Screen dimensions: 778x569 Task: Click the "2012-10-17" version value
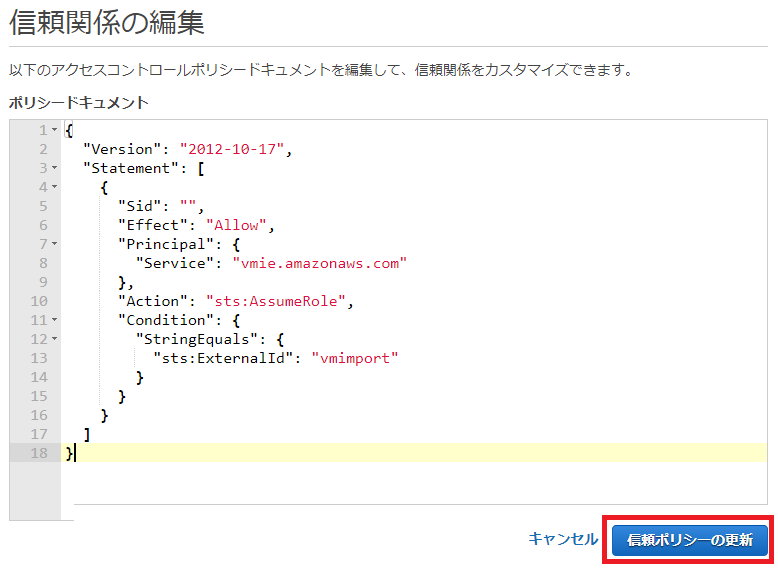point(232,149)
